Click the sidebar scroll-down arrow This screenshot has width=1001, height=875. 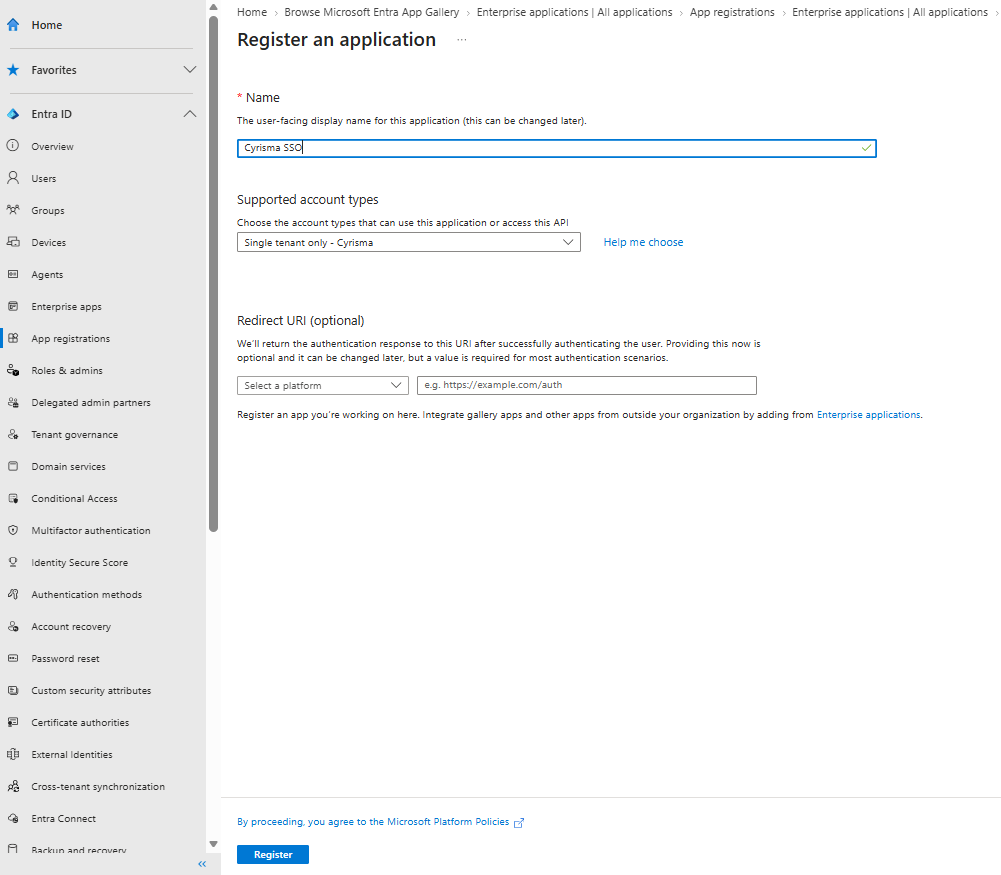tap(213, 844)
